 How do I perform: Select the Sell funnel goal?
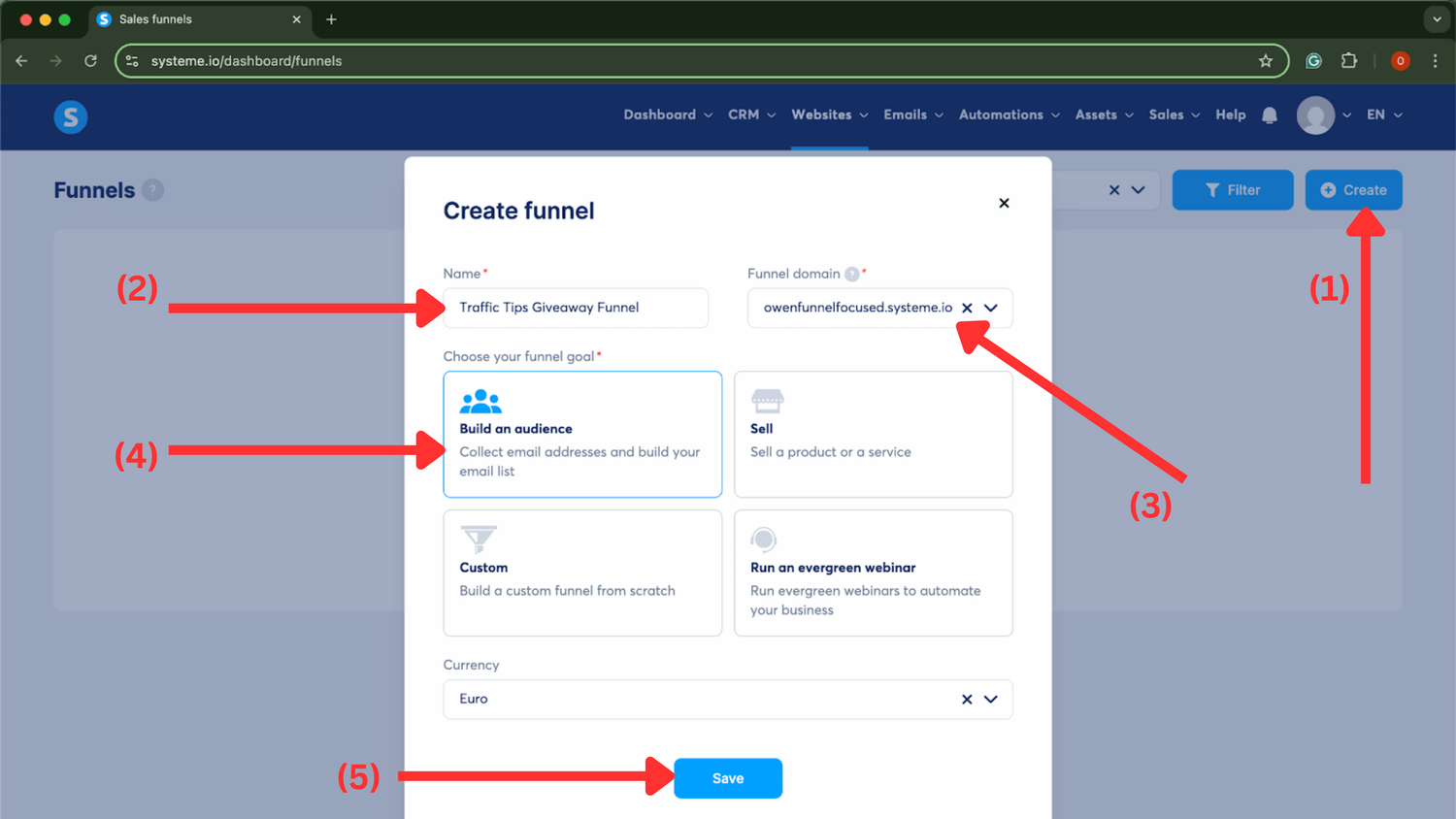pyautogui.click(x=873, y=434)
